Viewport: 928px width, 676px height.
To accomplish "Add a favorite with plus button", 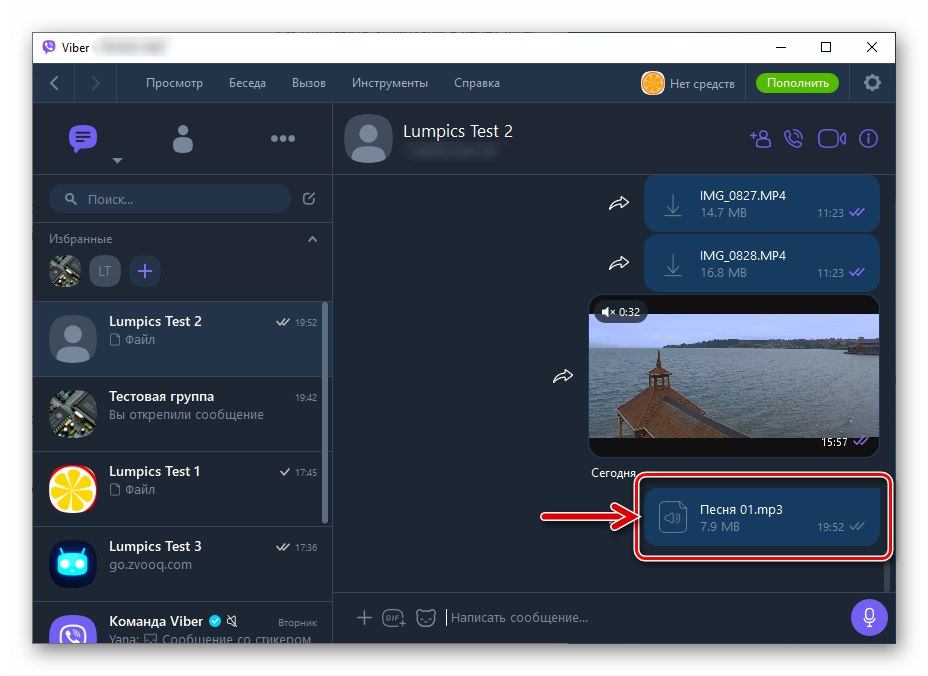I will (145, 271).
